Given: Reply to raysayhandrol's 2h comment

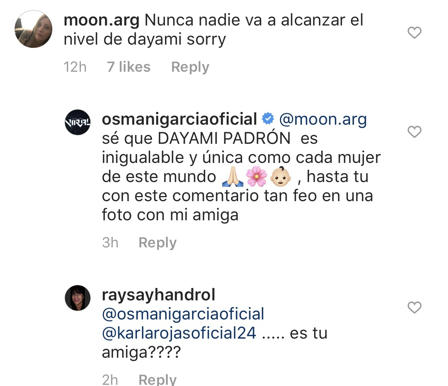Looking at the screenshot, I should tap(157, 380).
